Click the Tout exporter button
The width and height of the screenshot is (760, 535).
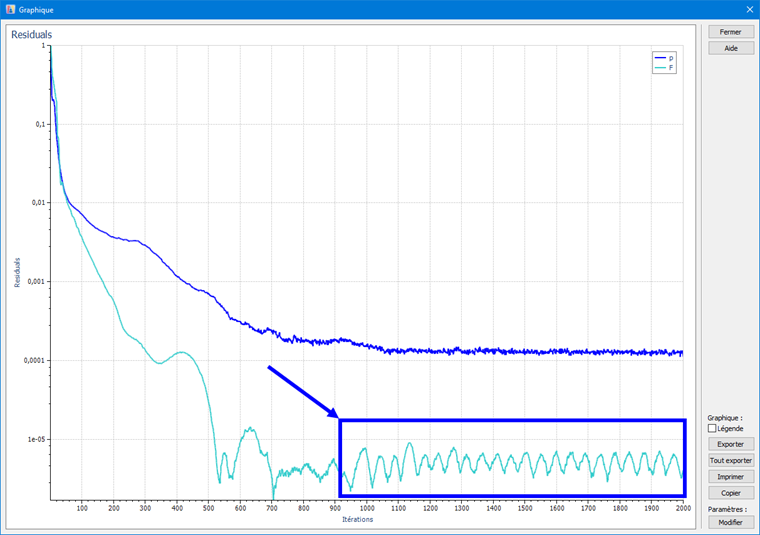tap(730, 460)
